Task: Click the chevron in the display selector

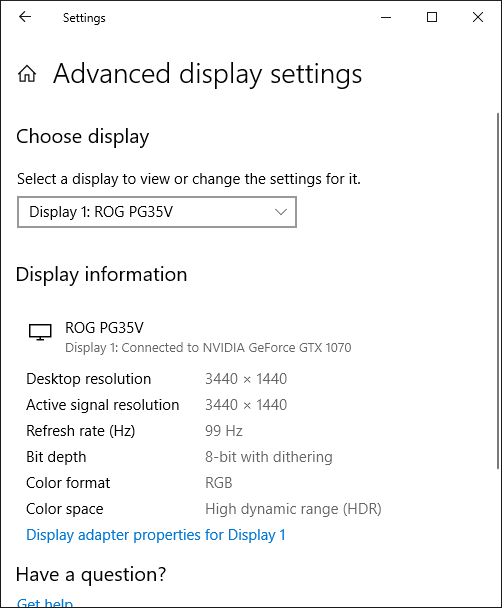Action: pyautogui.click(x=281, y=212)
